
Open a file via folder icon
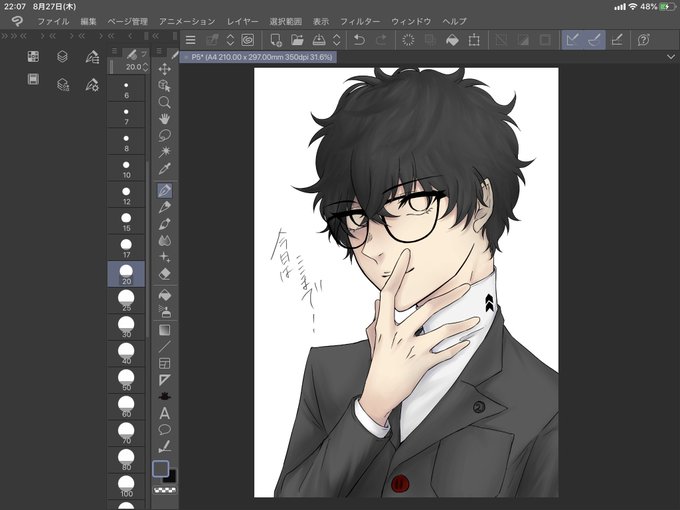pos(298,40)
